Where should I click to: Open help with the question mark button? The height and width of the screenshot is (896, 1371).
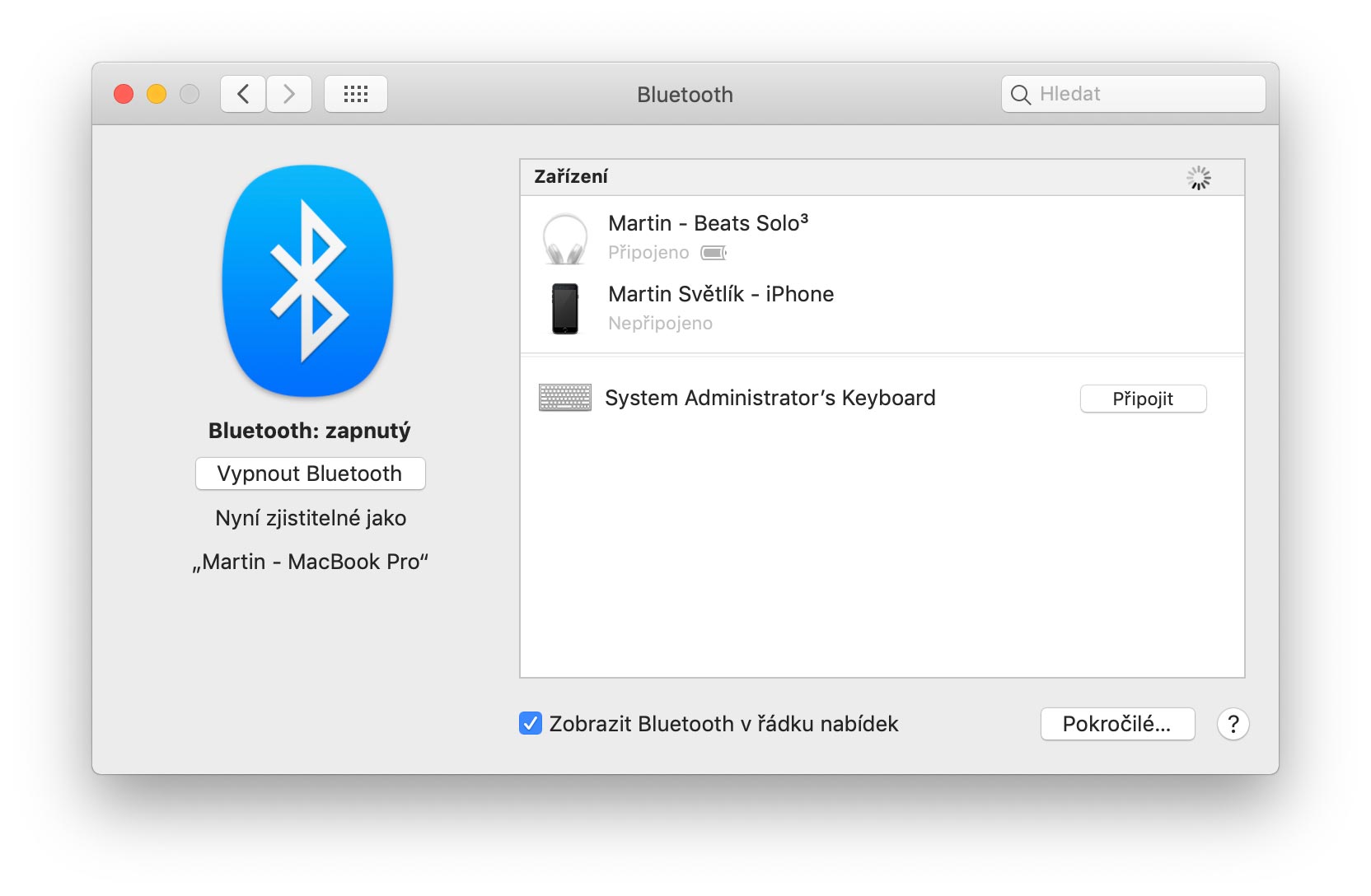point(1233,724)
